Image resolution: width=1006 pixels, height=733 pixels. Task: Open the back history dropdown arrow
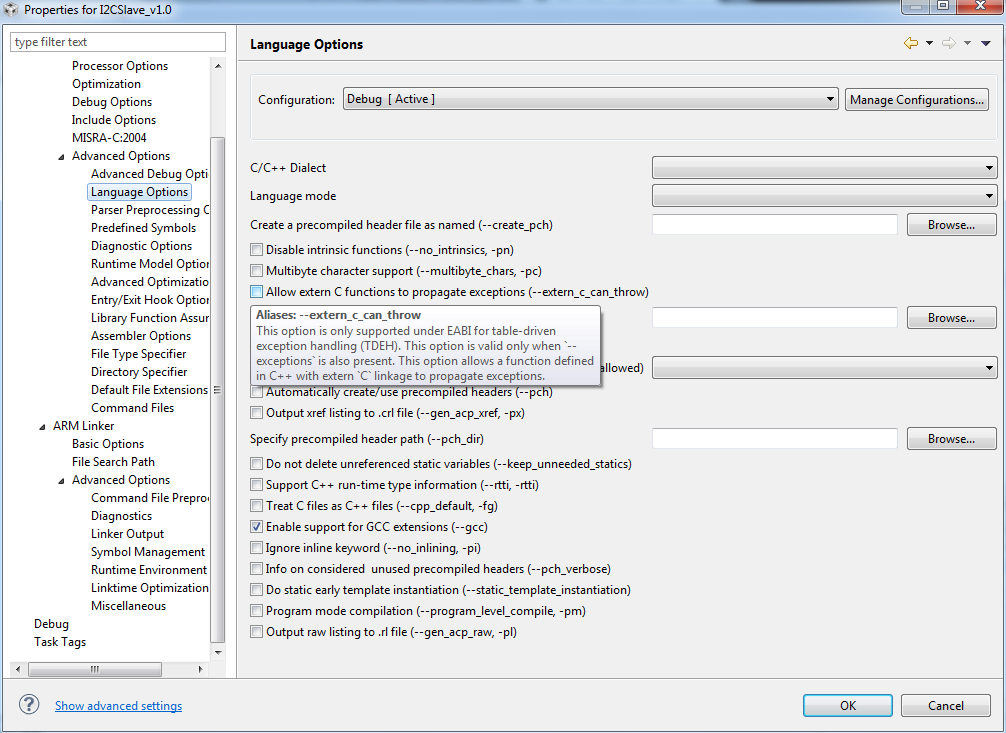[x=929, y=43]
